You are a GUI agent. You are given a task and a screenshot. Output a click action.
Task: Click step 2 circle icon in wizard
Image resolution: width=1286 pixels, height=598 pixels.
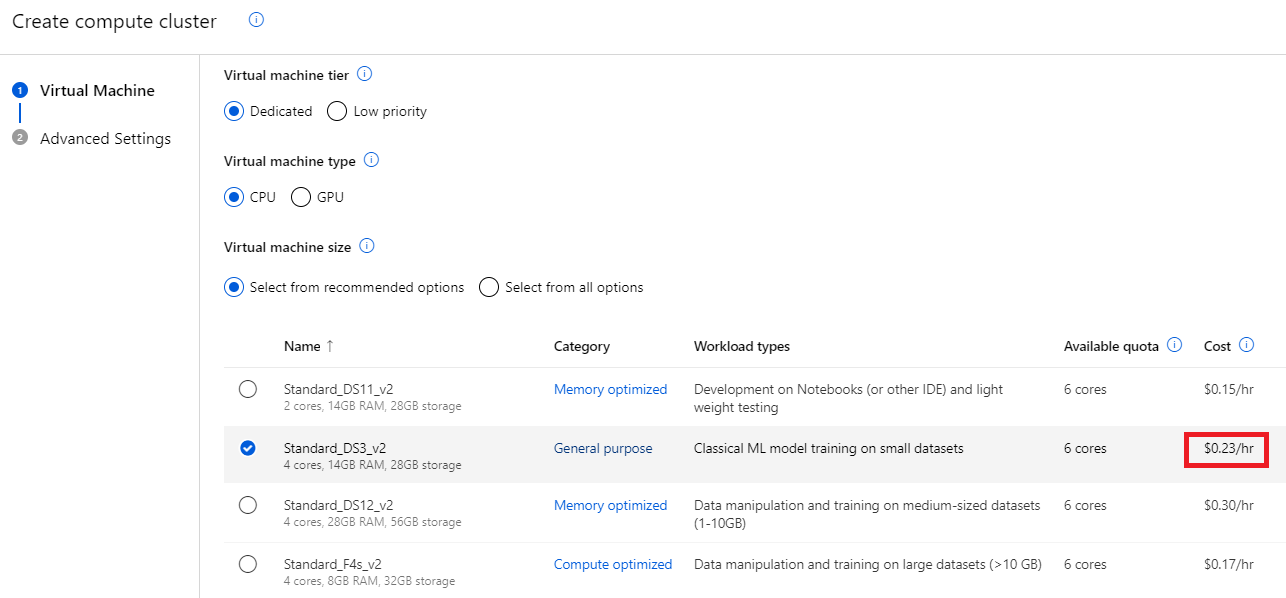(x=19, y=138)
